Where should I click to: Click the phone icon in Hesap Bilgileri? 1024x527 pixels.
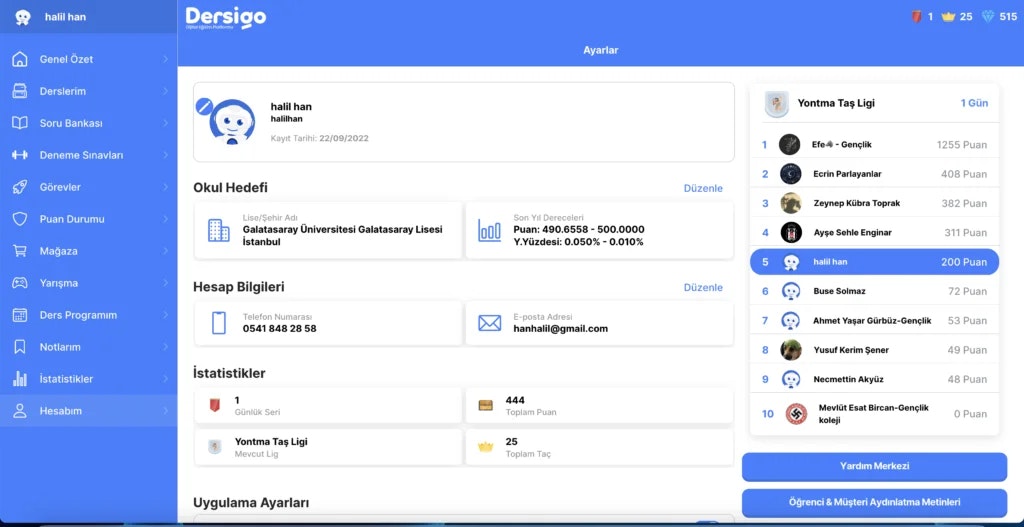(x=219, y=323)
